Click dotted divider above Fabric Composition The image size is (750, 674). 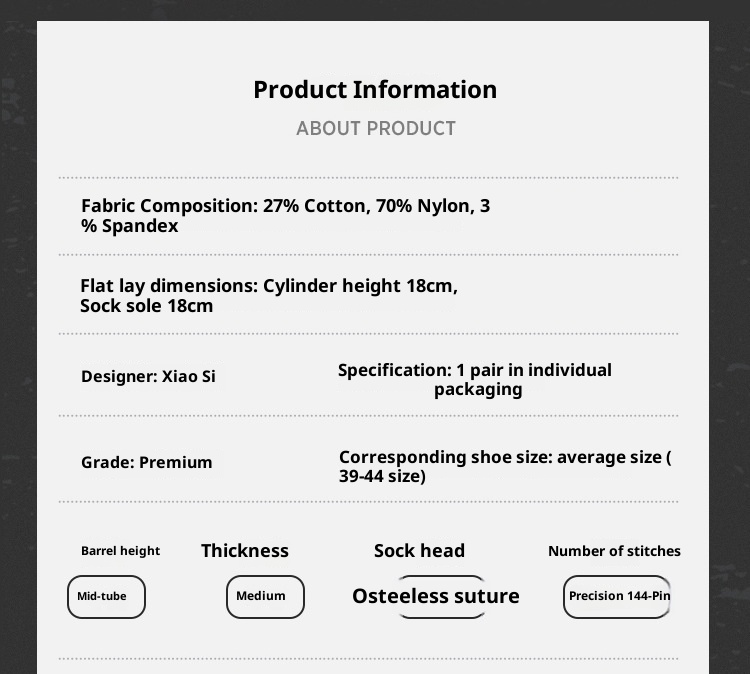368,178
